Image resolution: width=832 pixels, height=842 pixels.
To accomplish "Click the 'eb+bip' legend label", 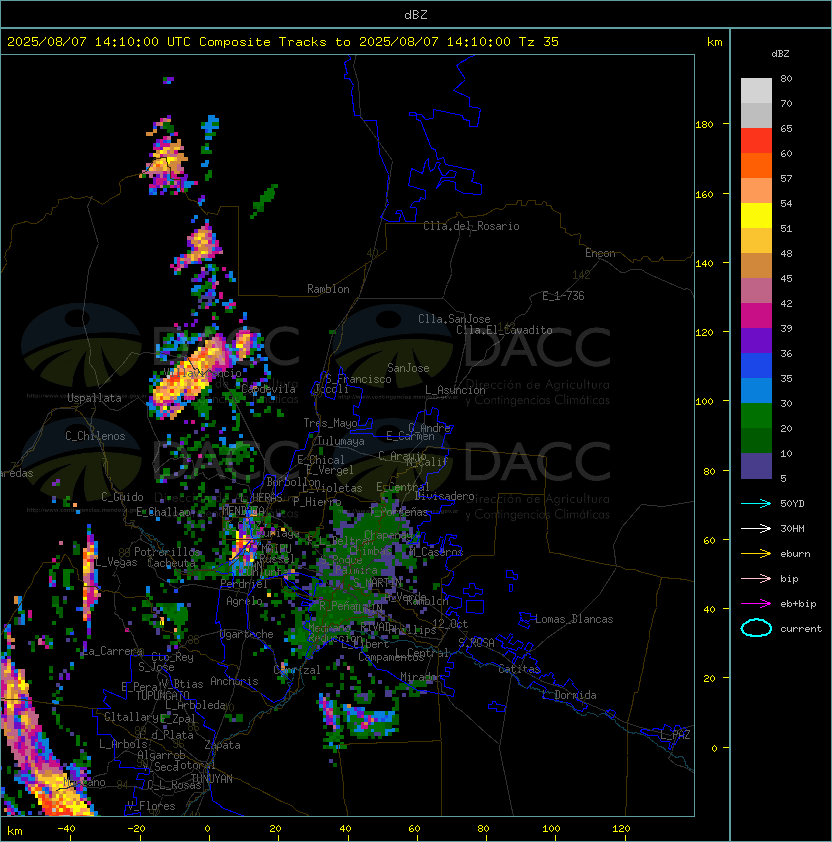I will click(x=798, y=604).
